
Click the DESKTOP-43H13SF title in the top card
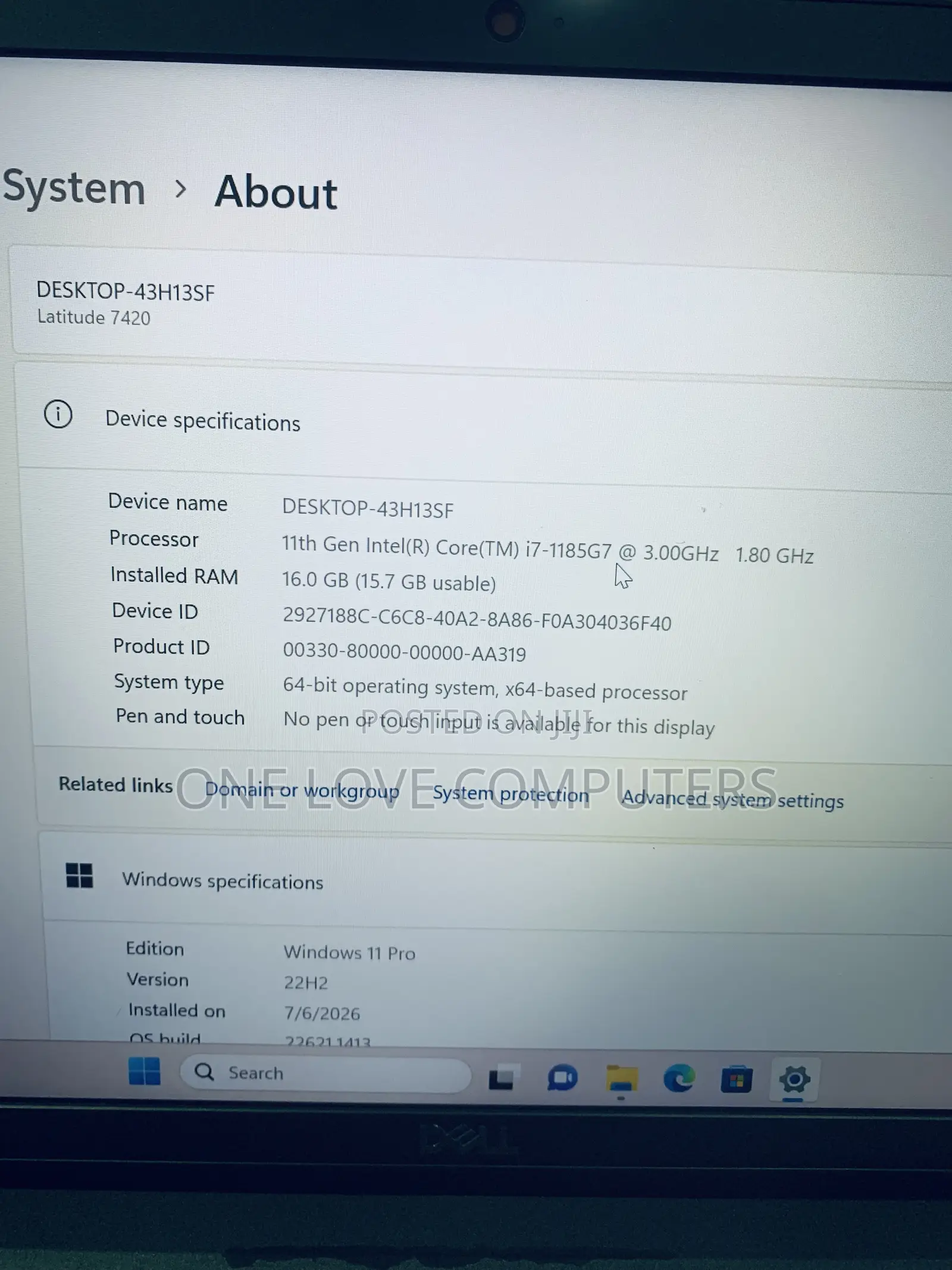(126, 292)
